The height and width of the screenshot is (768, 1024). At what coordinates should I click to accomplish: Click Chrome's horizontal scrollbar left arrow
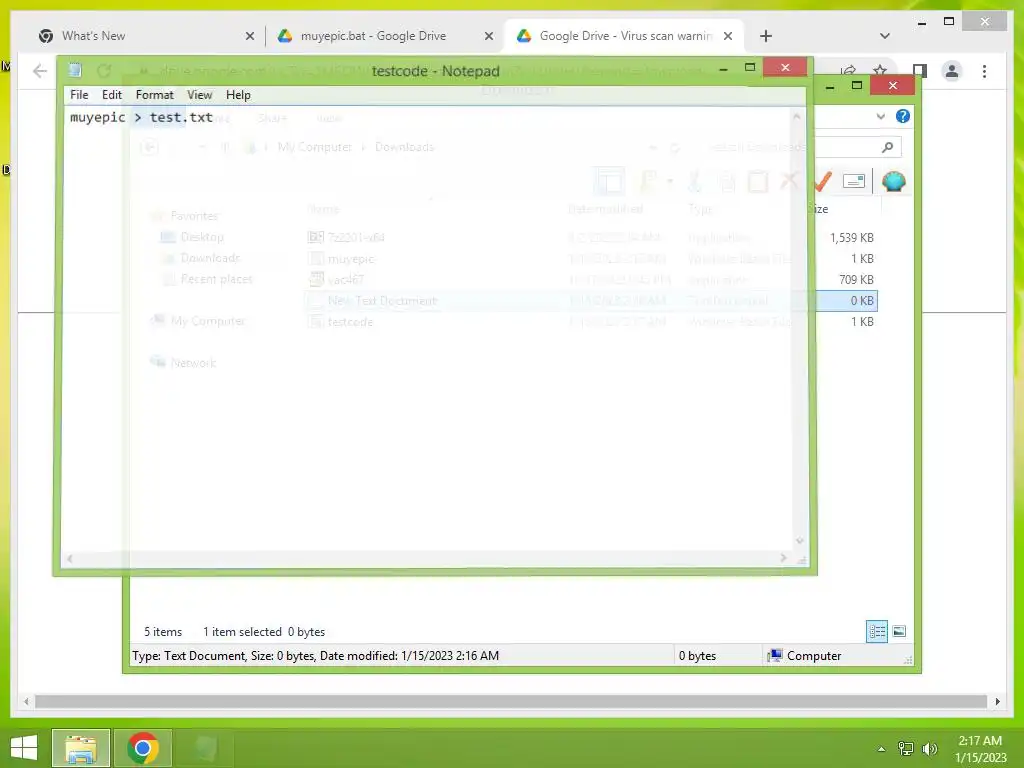coord(26,701)
